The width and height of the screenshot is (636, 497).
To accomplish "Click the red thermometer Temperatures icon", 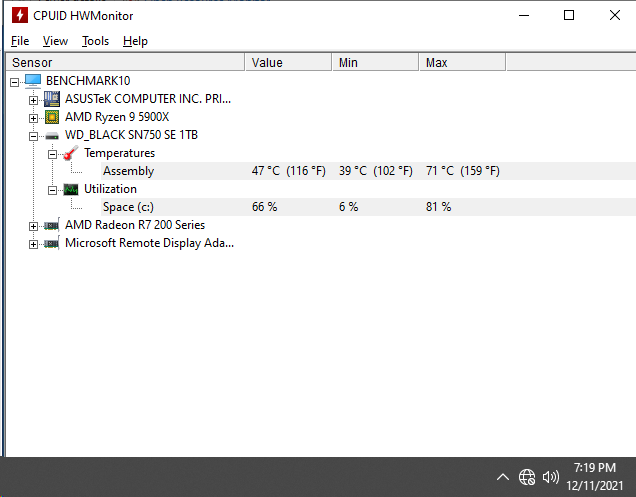I will click(x=71, y=153).
